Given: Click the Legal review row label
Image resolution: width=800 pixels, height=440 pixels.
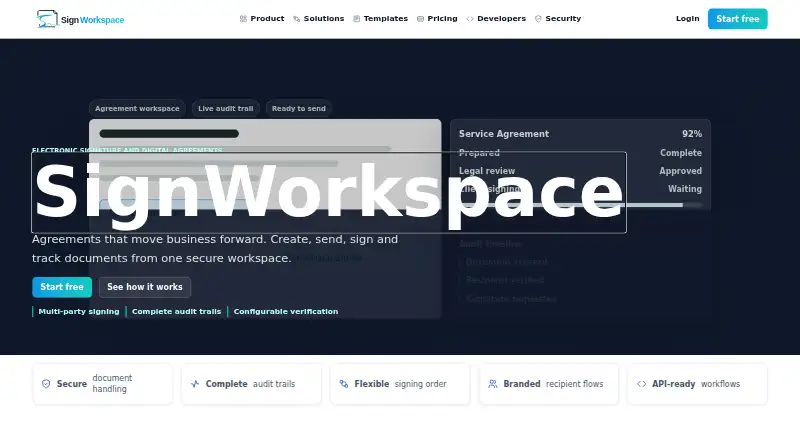Looking at the screenshot, I should pos(487,171).
